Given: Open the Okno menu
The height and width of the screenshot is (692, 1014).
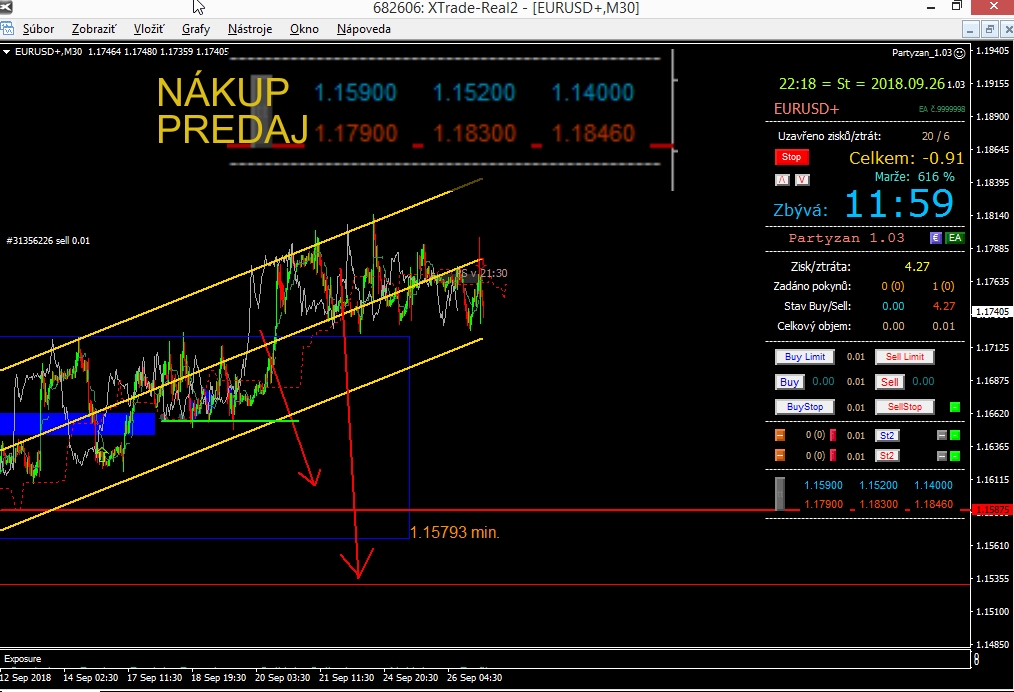Looking at the screenshot, I should point(304,29).
